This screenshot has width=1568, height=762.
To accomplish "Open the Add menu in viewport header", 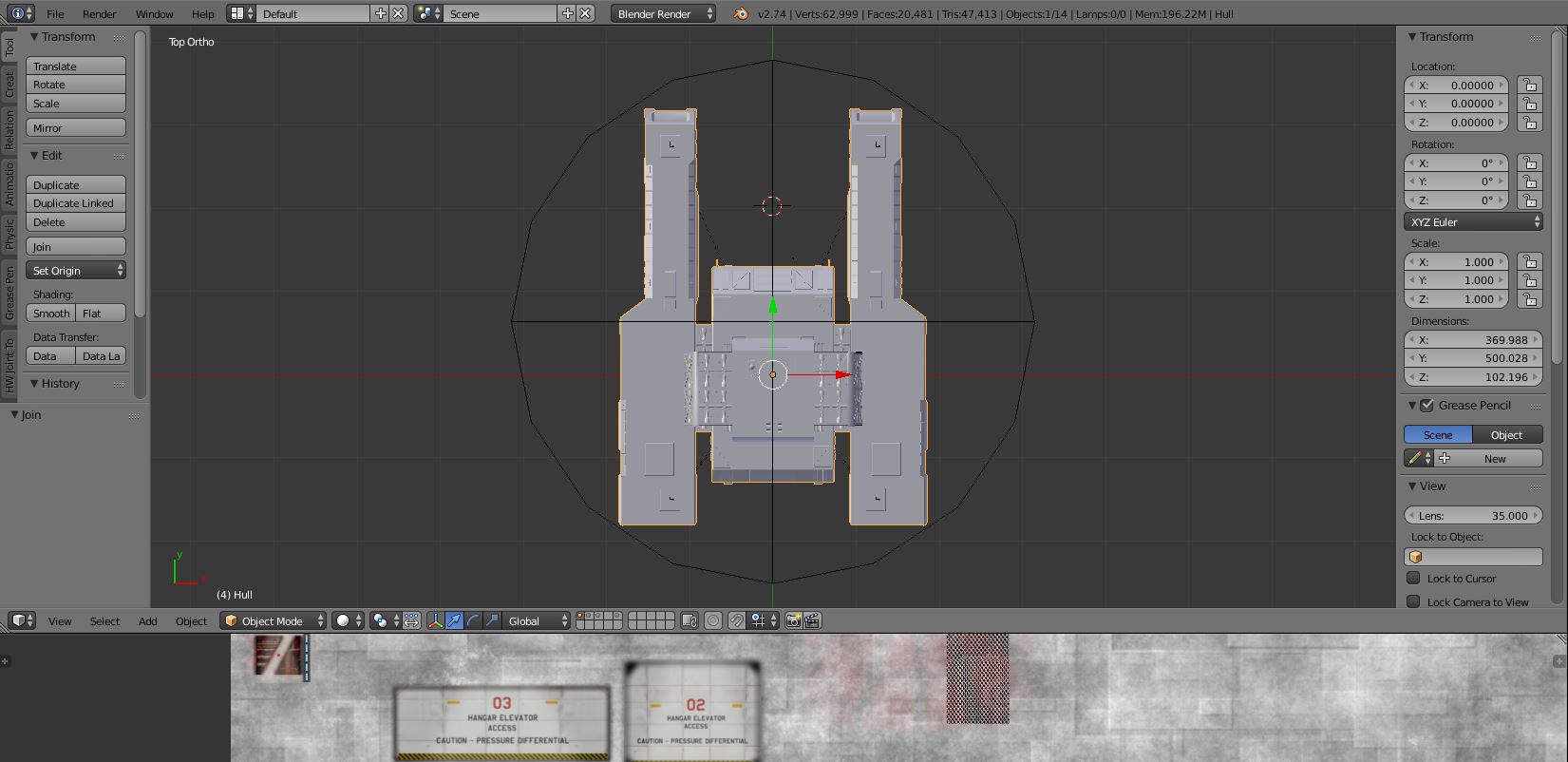I will [x=147, y=620].
